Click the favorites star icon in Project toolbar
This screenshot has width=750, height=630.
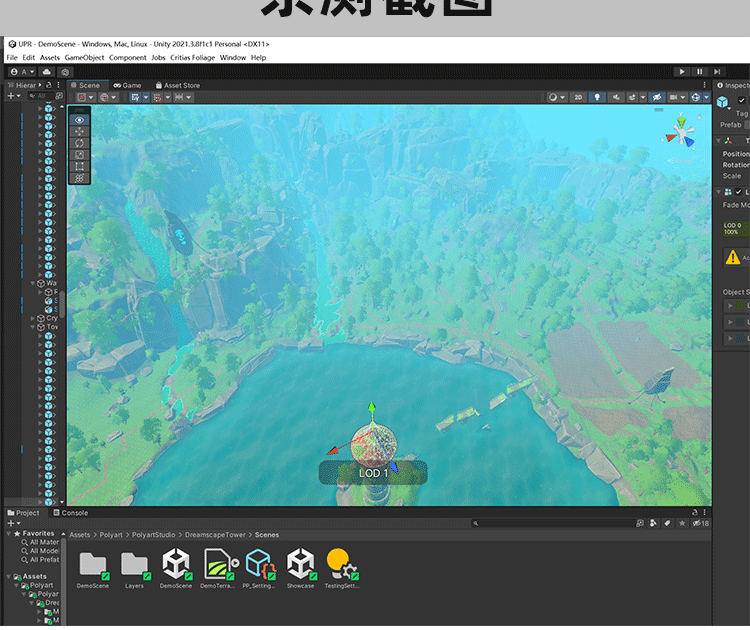click(x=682, y=523)
